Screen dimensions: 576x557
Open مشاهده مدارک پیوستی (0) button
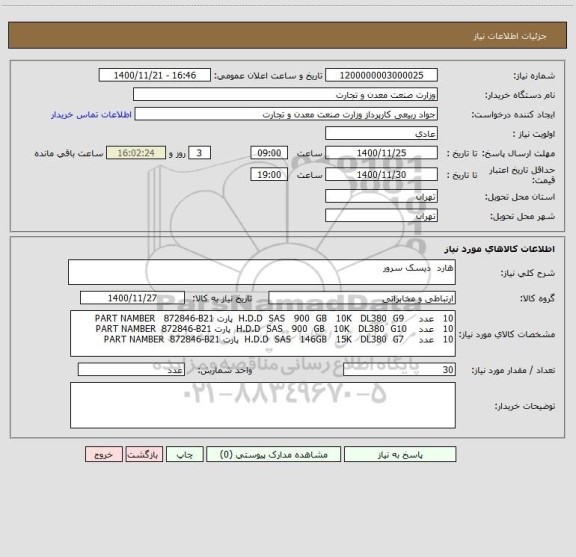click(x=273, y=454)
